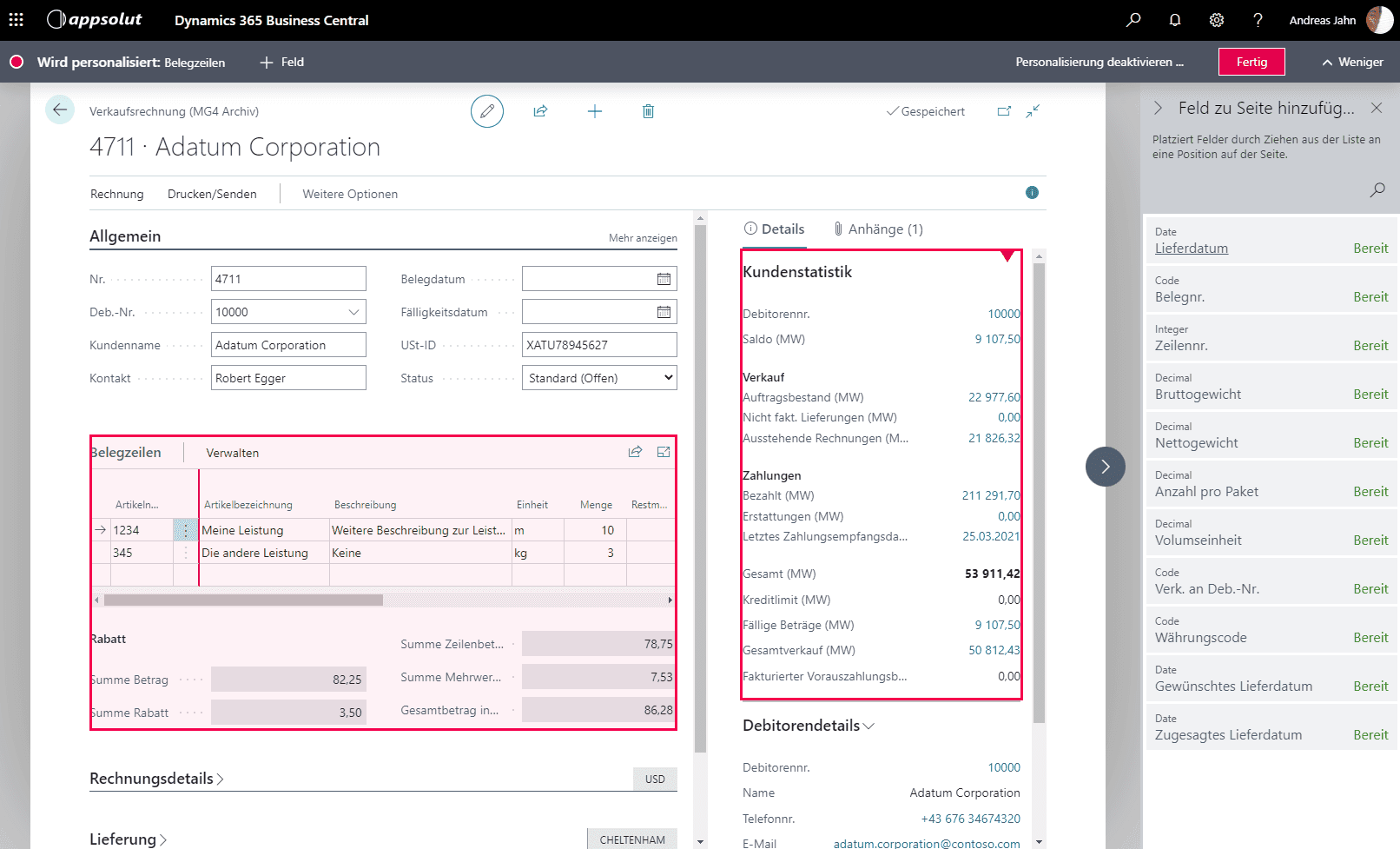Screen dimensions: 1400x849
Task: Open Belegdatum calendar picker
Action: tap(664, 279)
